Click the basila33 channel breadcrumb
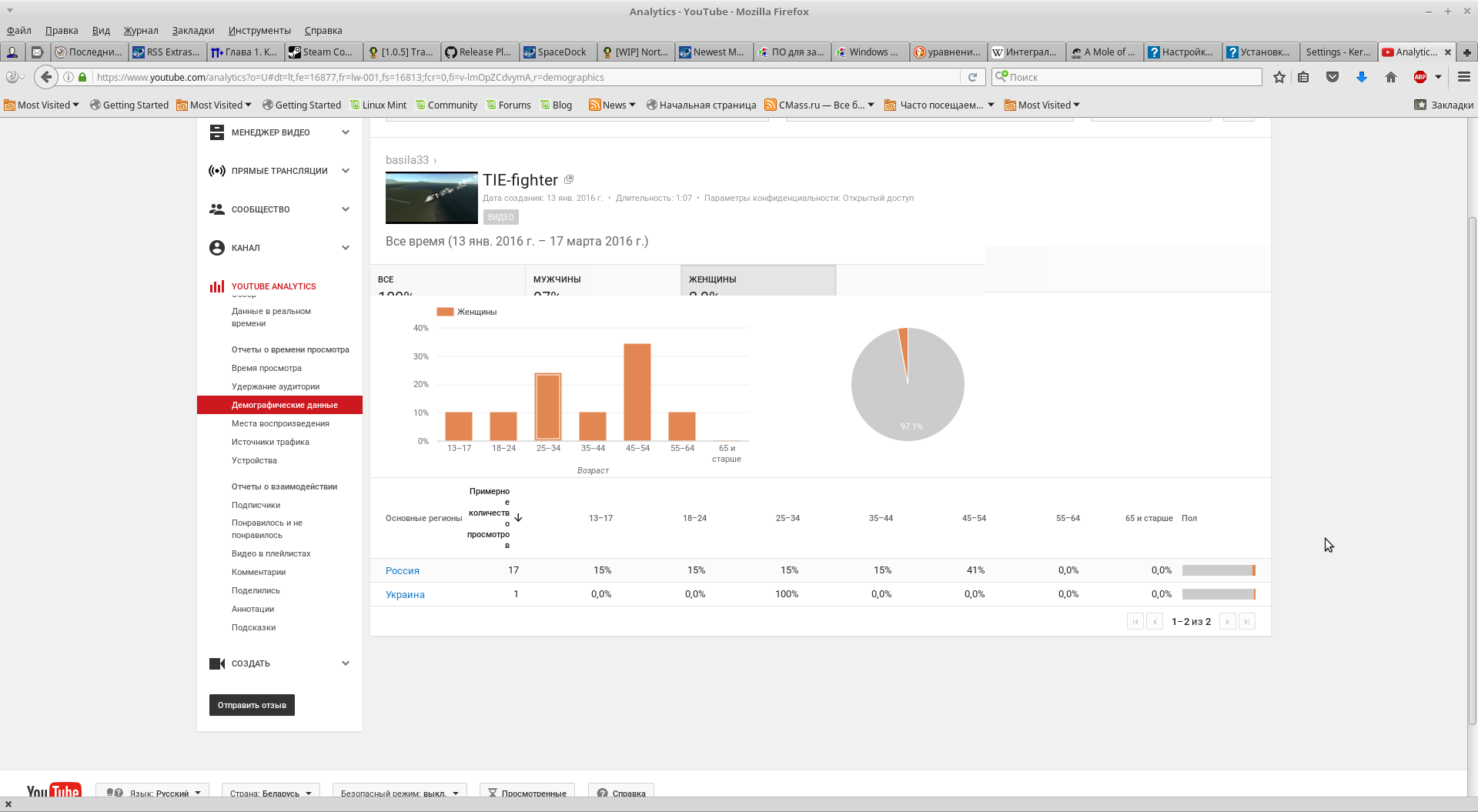This screenshot has width=1478, height=812. tap(407, 160)
